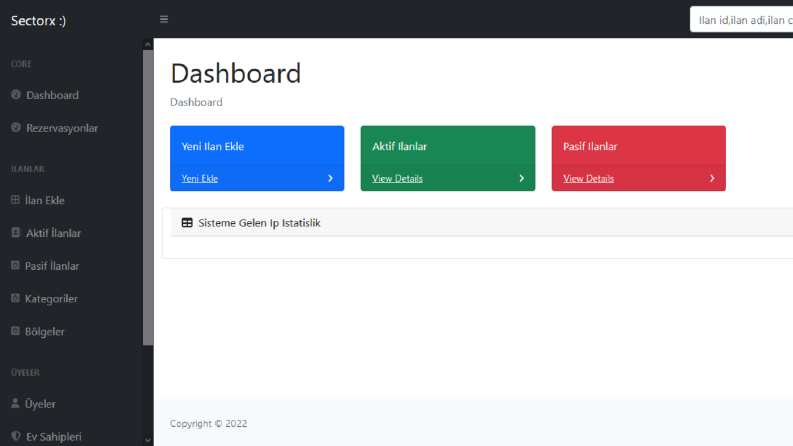793x446 pixels.
Task: Click the sidebar scrollbar down arrow
Action: point(148,440)
